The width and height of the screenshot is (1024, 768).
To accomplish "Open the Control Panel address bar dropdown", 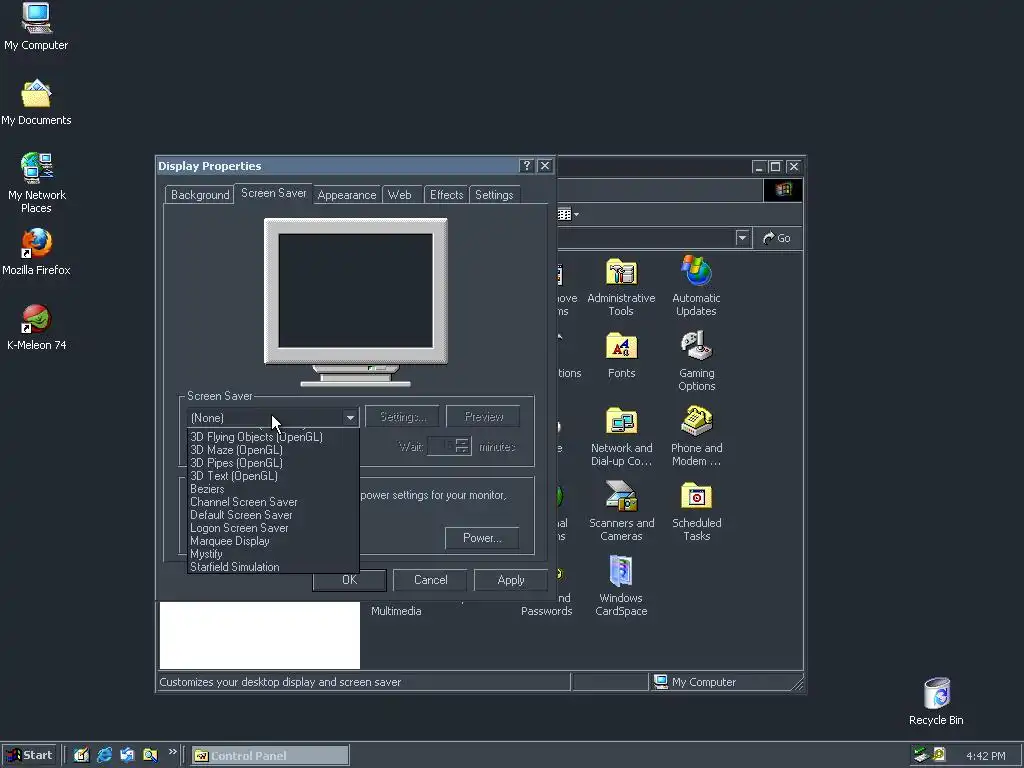I will tap(742, 238).
